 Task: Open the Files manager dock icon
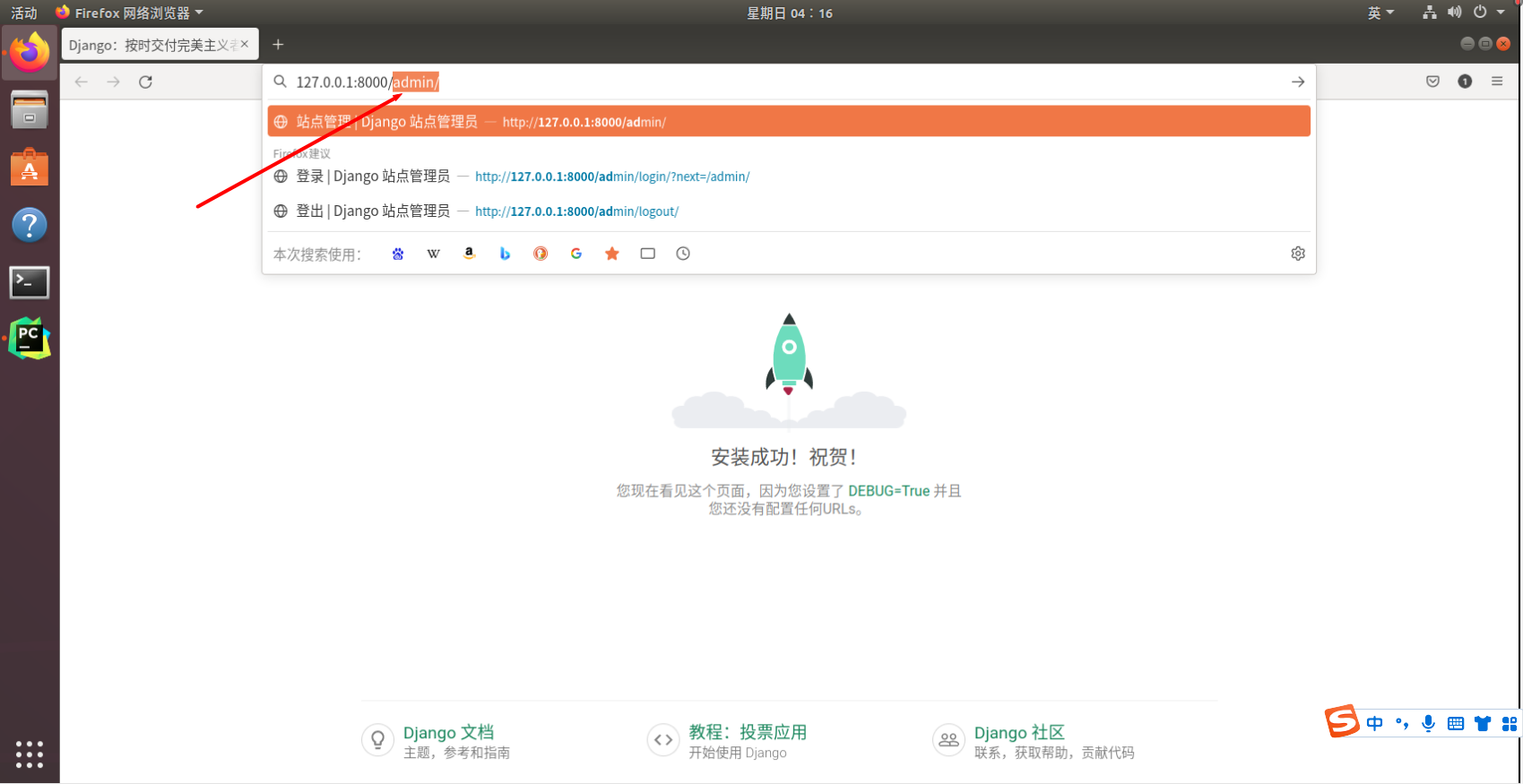pyautogui.click(x=30, y=110)
